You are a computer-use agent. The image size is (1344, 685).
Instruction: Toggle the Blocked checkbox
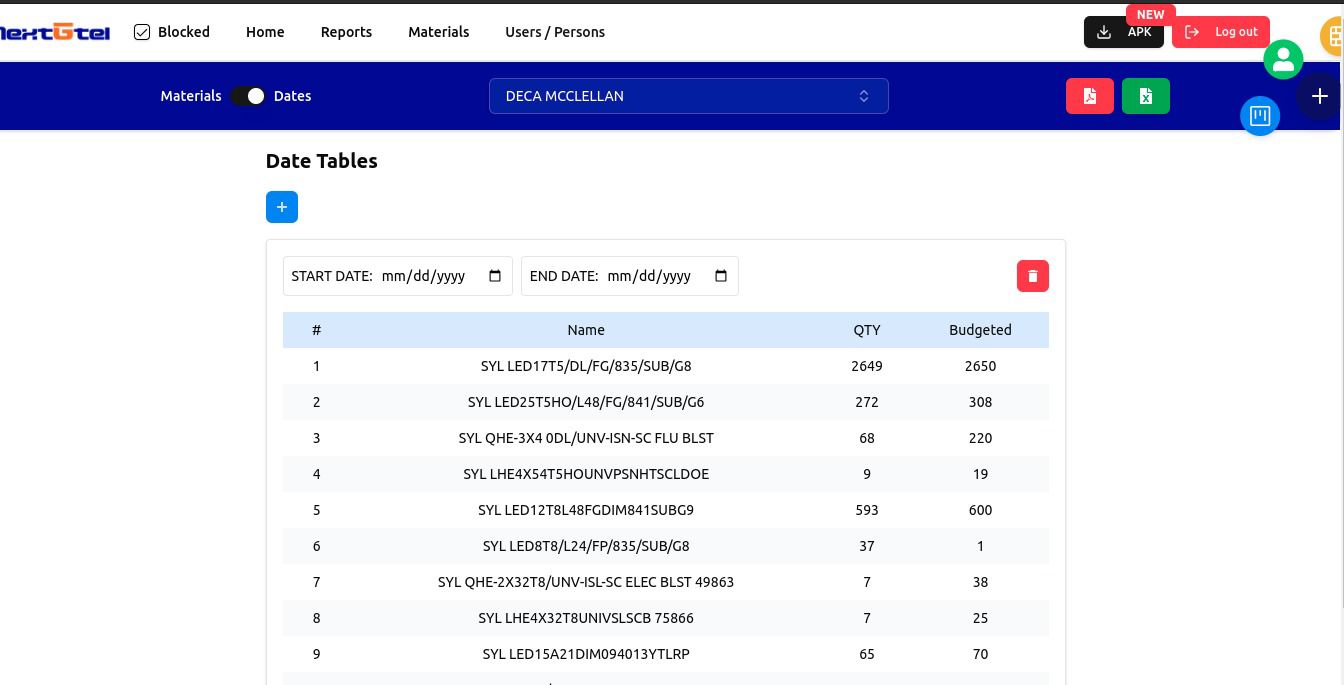coord(142,32)
